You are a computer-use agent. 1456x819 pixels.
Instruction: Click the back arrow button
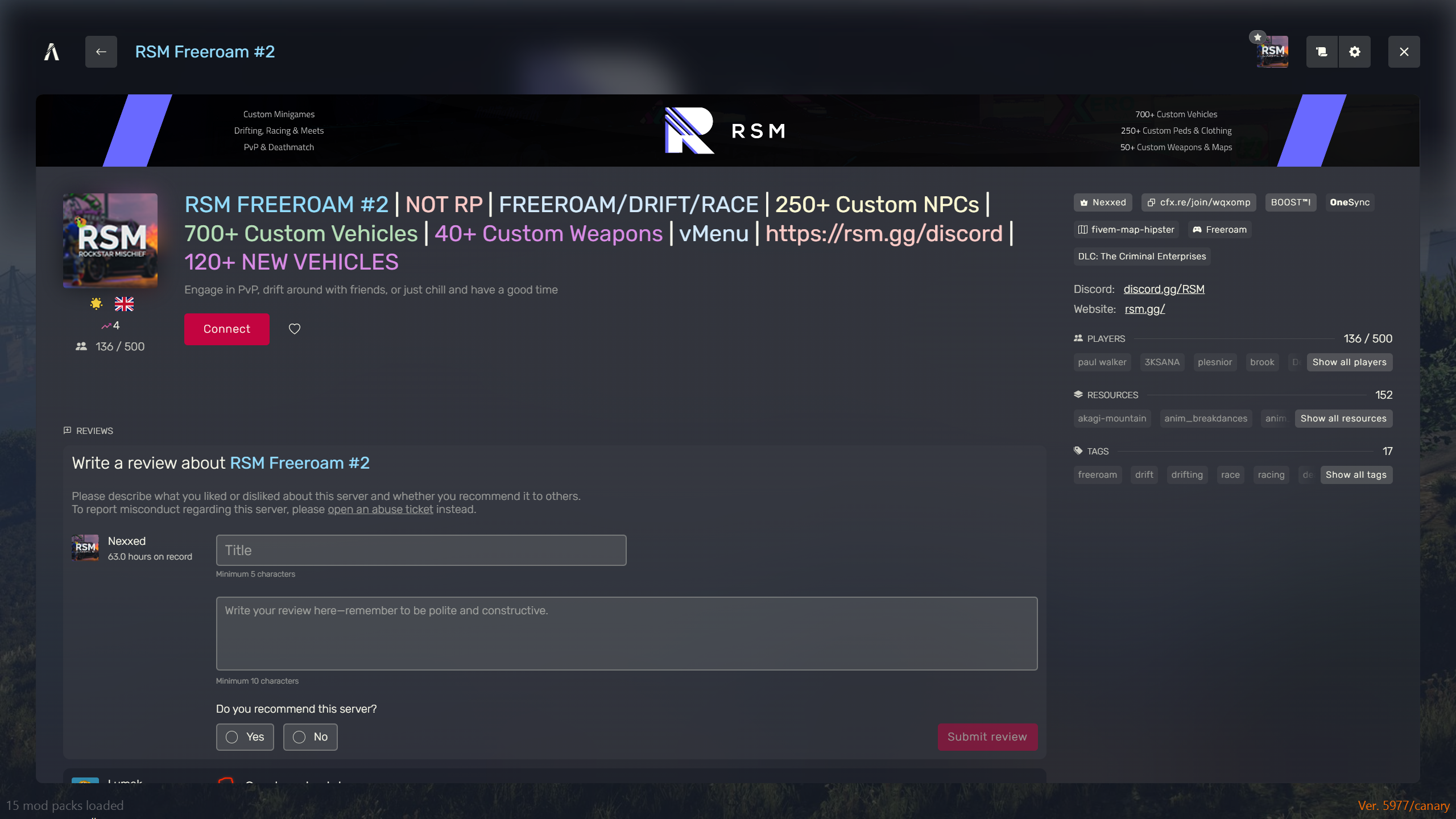tap(101, 52)
